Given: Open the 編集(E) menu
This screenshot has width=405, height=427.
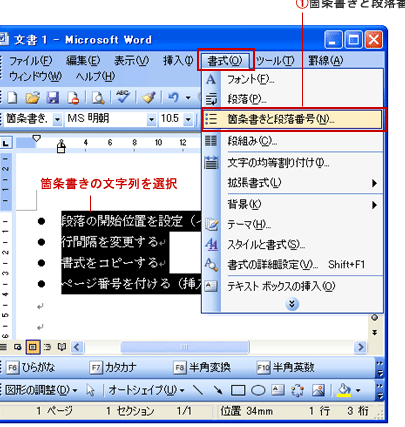Looking at the screenshot, I should click(x=83, y=60).
